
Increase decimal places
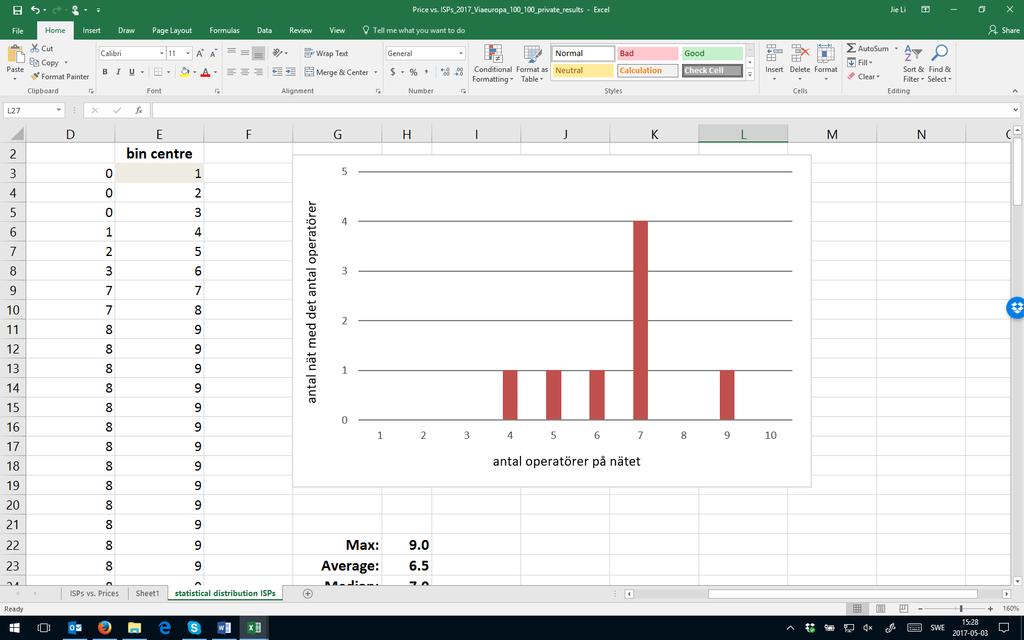pos(445,72)
